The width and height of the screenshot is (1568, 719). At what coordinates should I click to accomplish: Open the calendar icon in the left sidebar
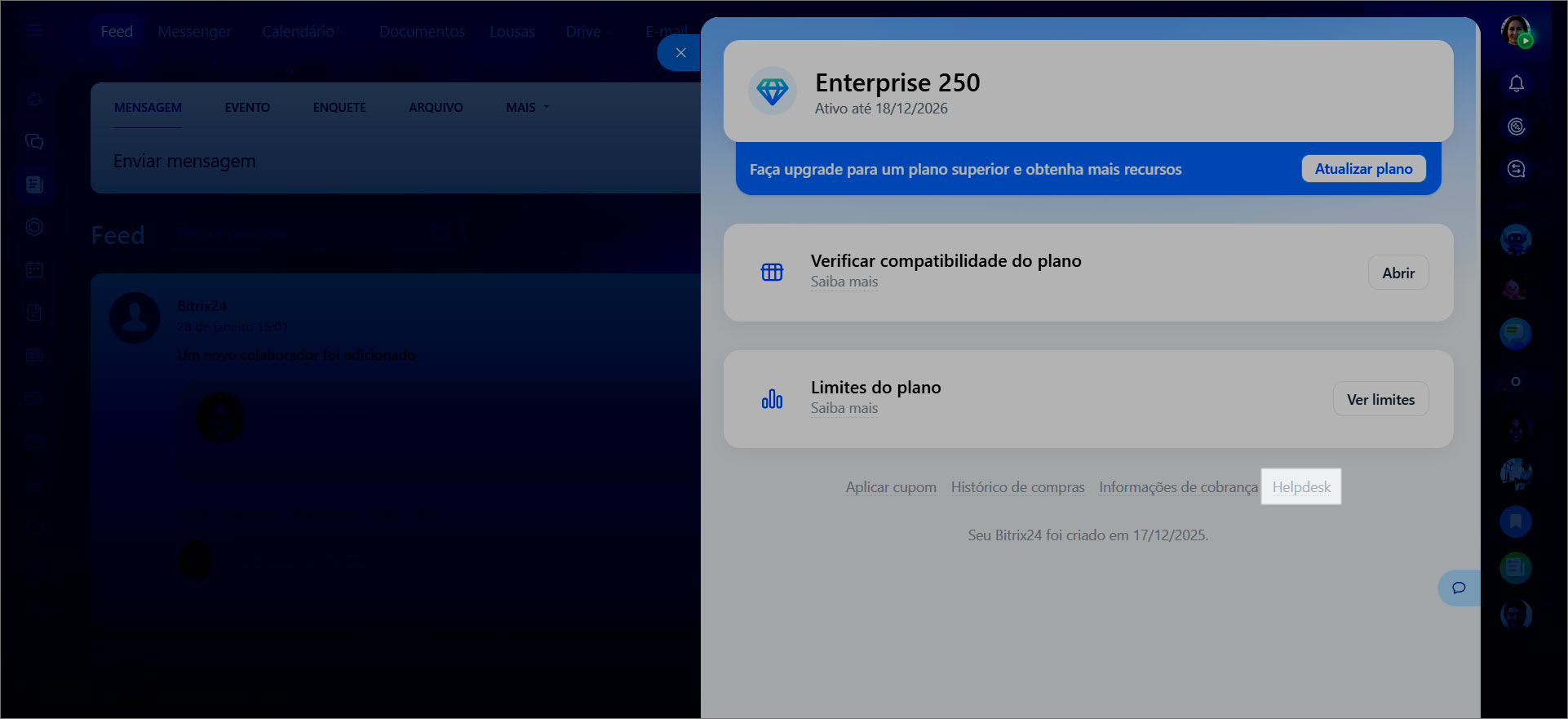pos(34,269)
